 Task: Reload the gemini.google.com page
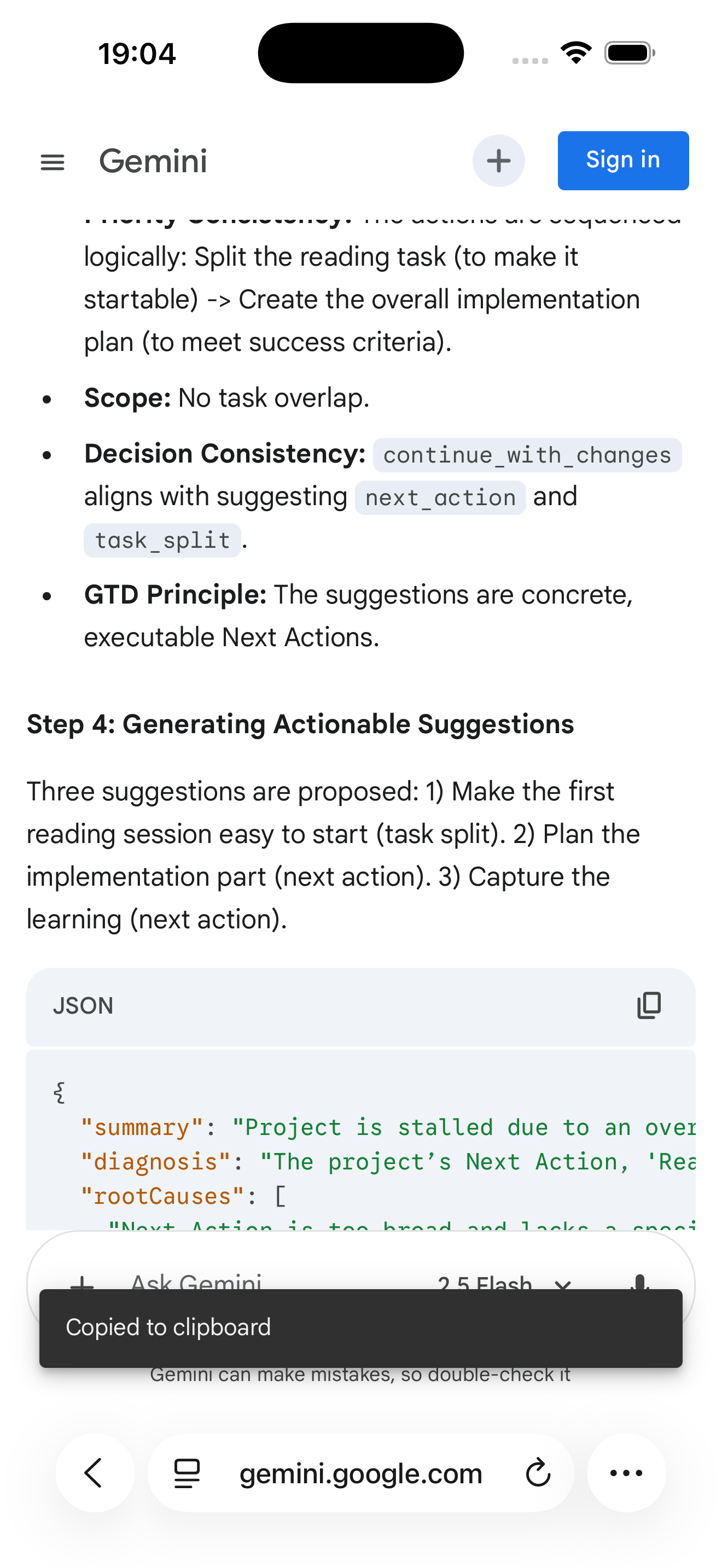[x=538, y=1473]
